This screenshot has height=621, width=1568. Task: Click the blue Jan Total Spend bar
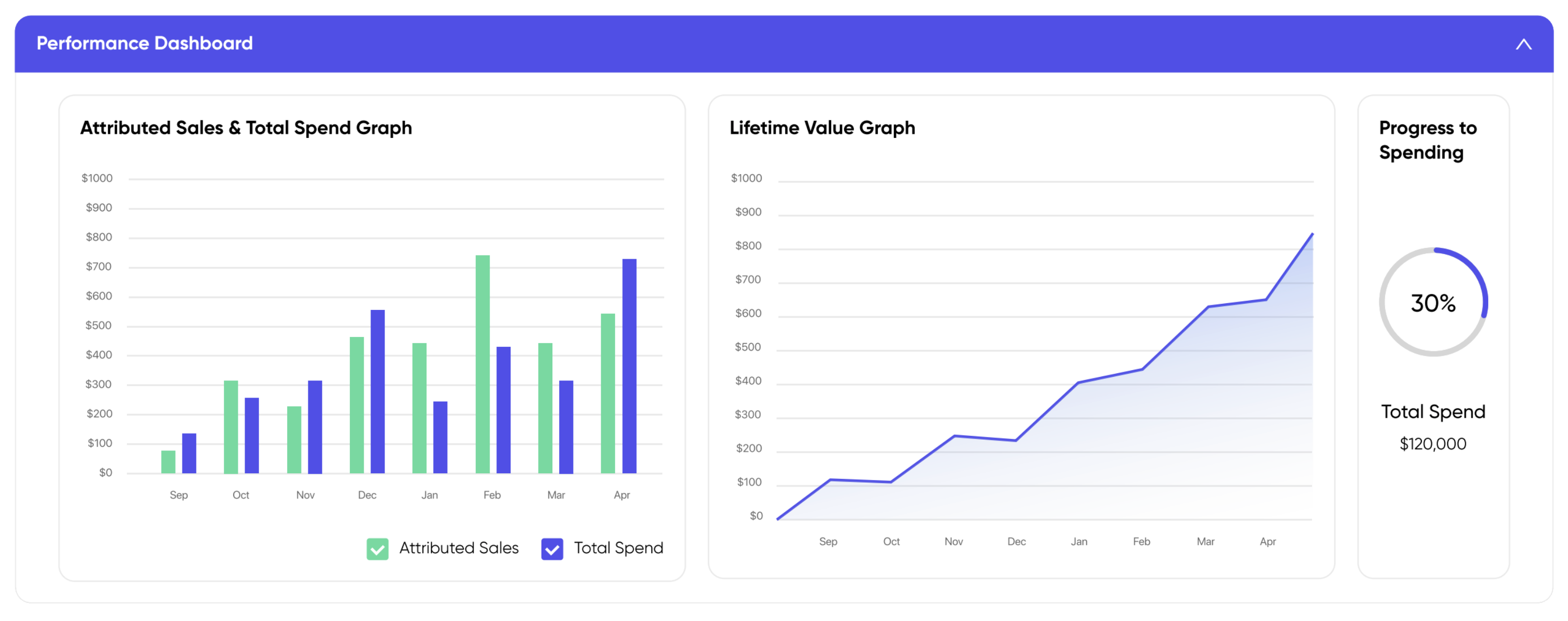pyautogui.click(x=440, y=437)
